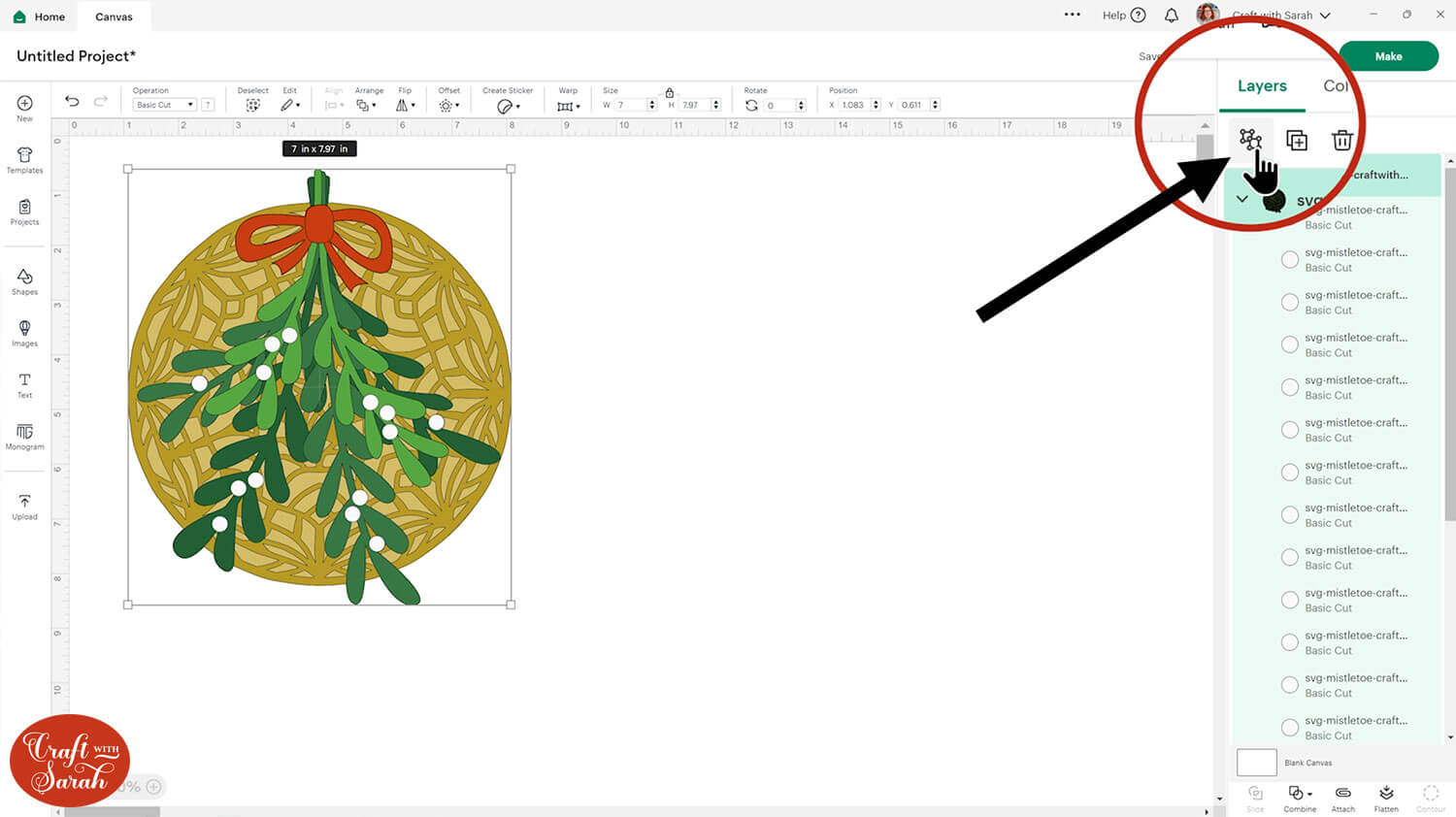Select the Text tool
The image size is (1456, 817).
click(x=24, y=385)
